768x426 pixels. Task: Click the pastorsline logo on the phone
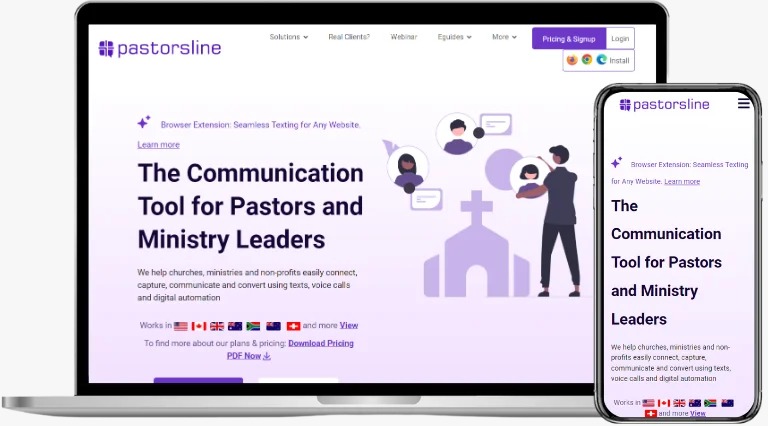tap(664, 104)
